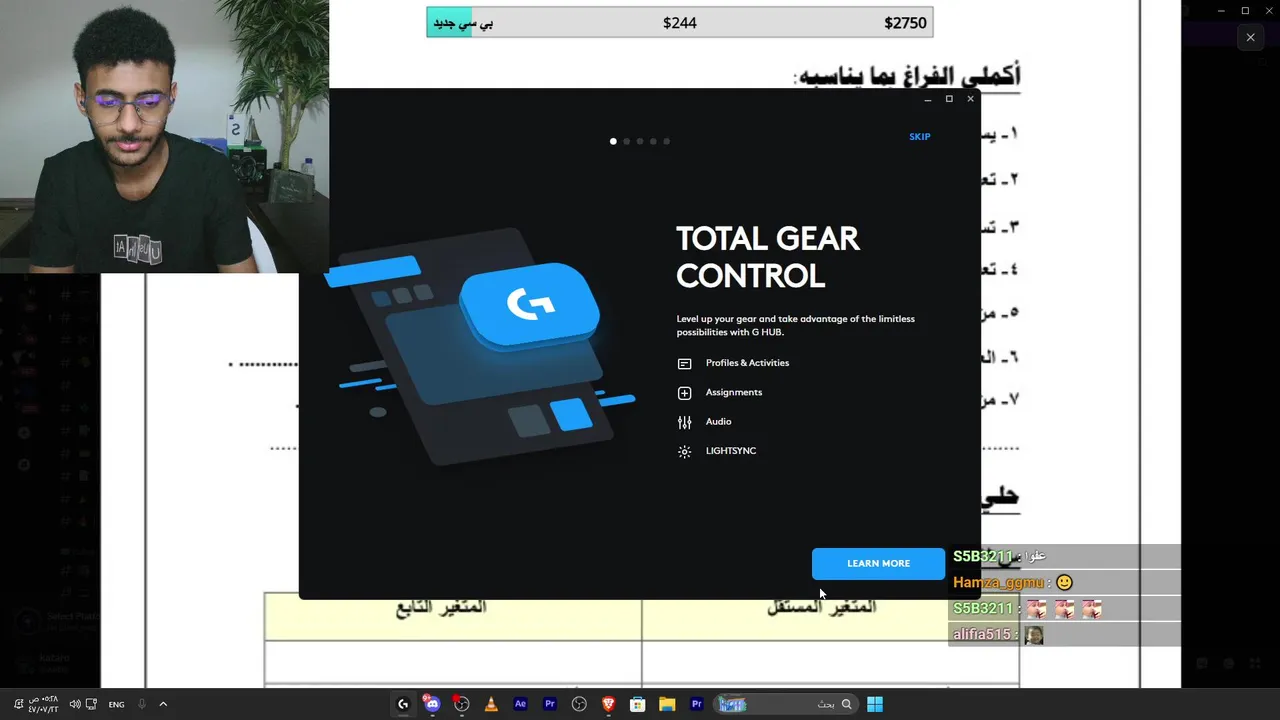Click the alifia515 chat message
This screenshot has width=1280, height=720.
point(1064,634)
